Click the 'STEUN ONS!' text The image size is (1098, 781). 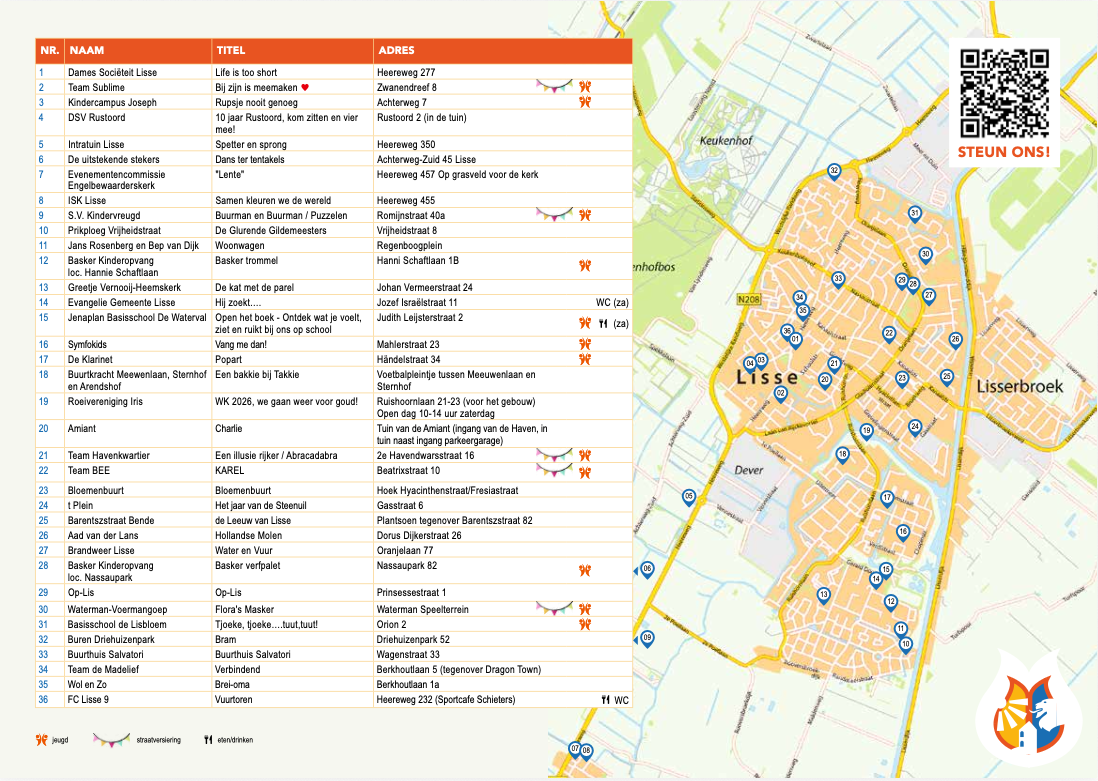pyautogui.click(x=1003, y=152)
